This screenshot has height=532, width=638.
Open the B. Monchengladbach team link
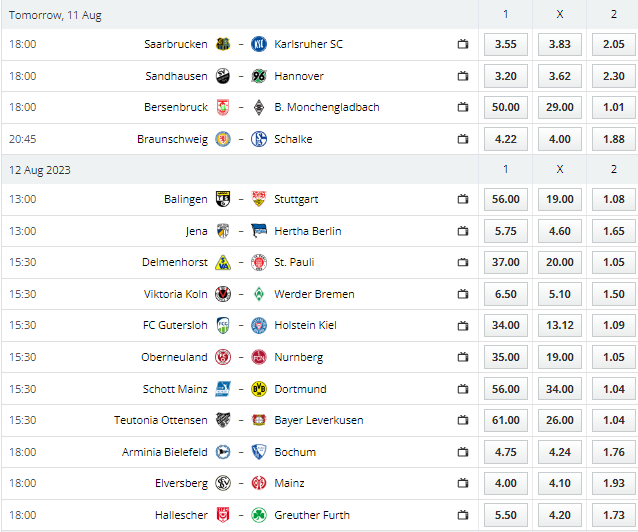pos(327,107)
